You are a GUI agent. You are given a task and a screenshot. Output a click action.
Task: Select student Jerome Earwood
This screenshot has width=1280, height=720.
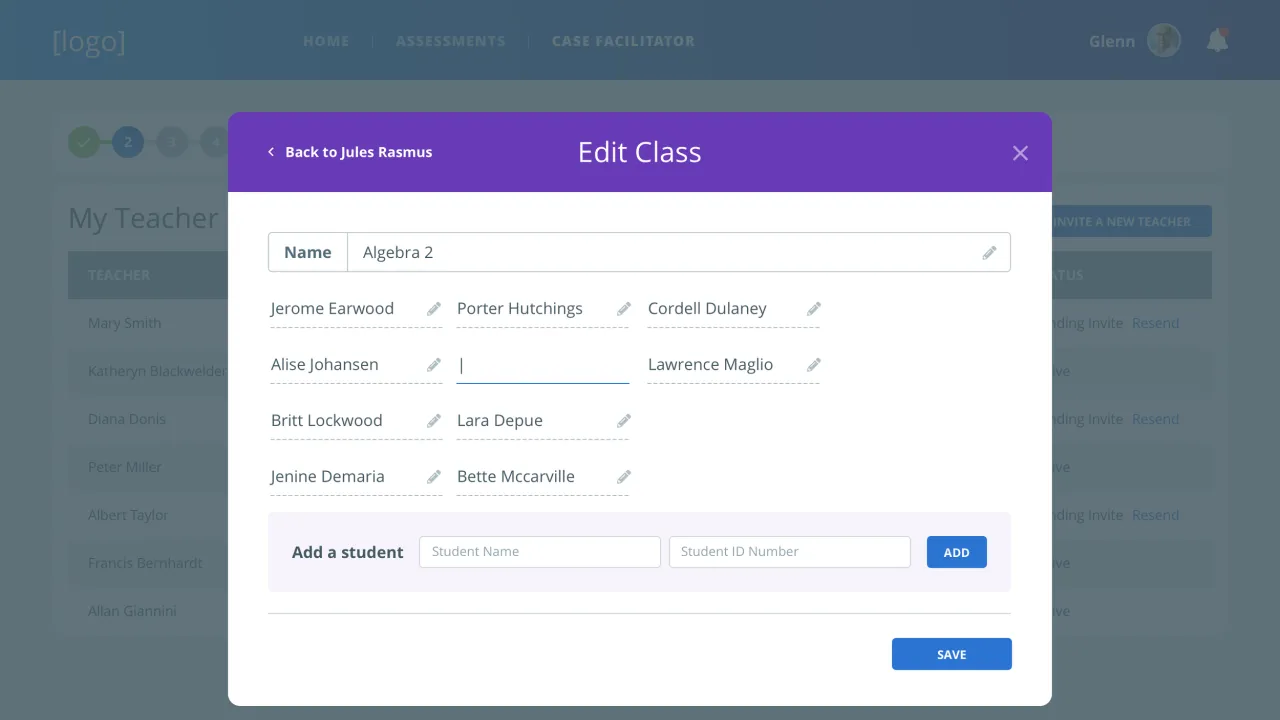(332, 309)
